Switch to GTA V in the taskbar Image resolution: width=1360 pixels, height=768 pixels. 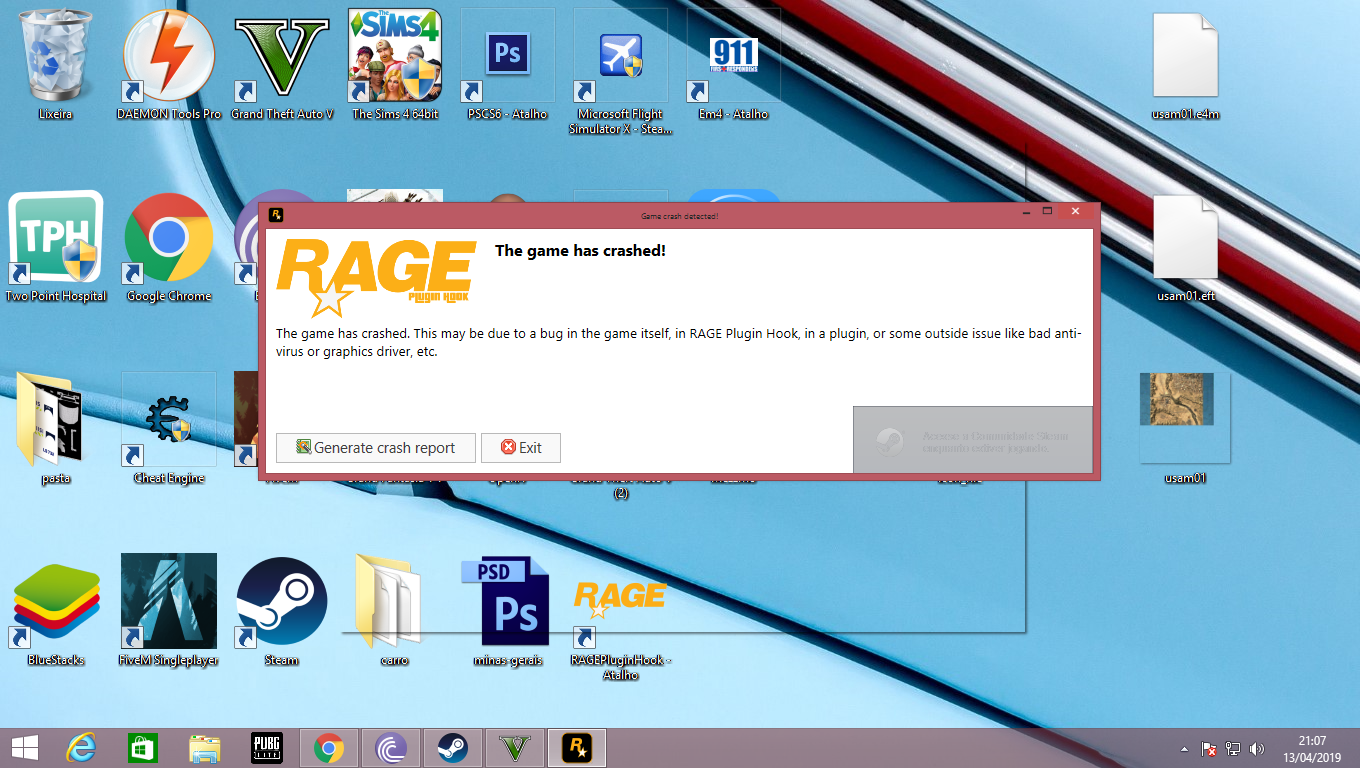pos(515,748)
